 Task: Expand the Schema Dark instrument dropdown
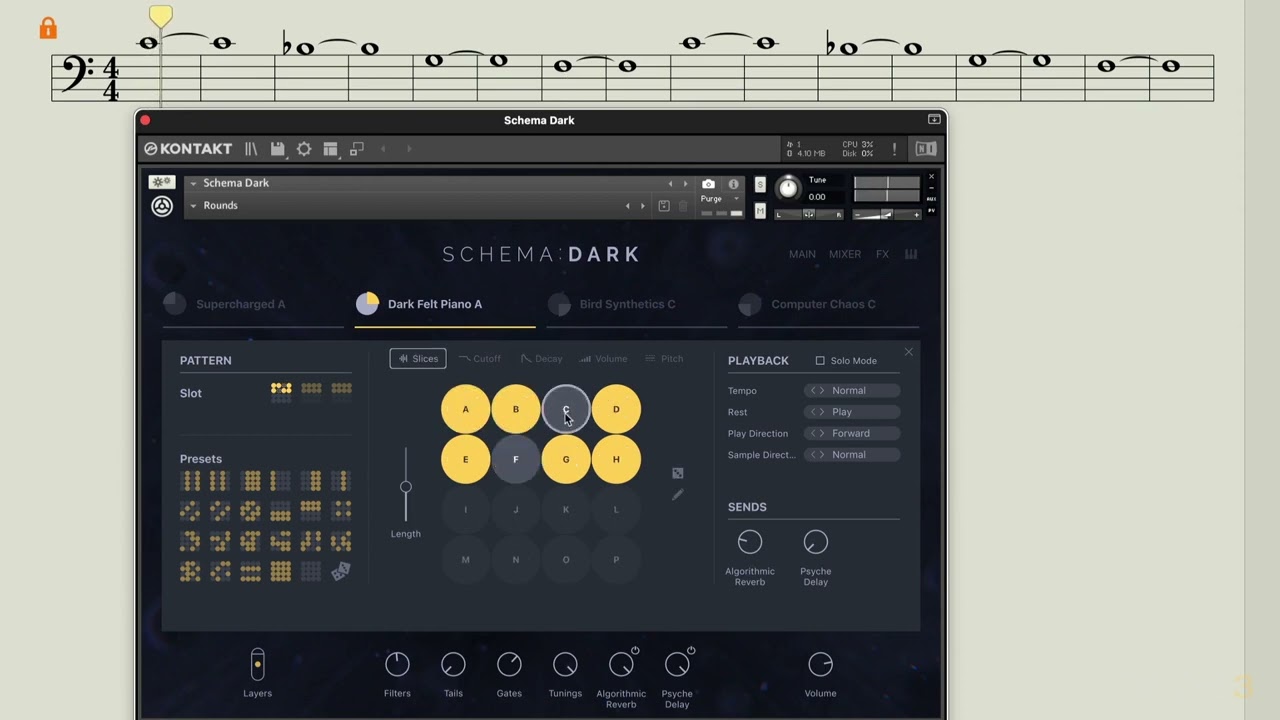tap(193, 183)
